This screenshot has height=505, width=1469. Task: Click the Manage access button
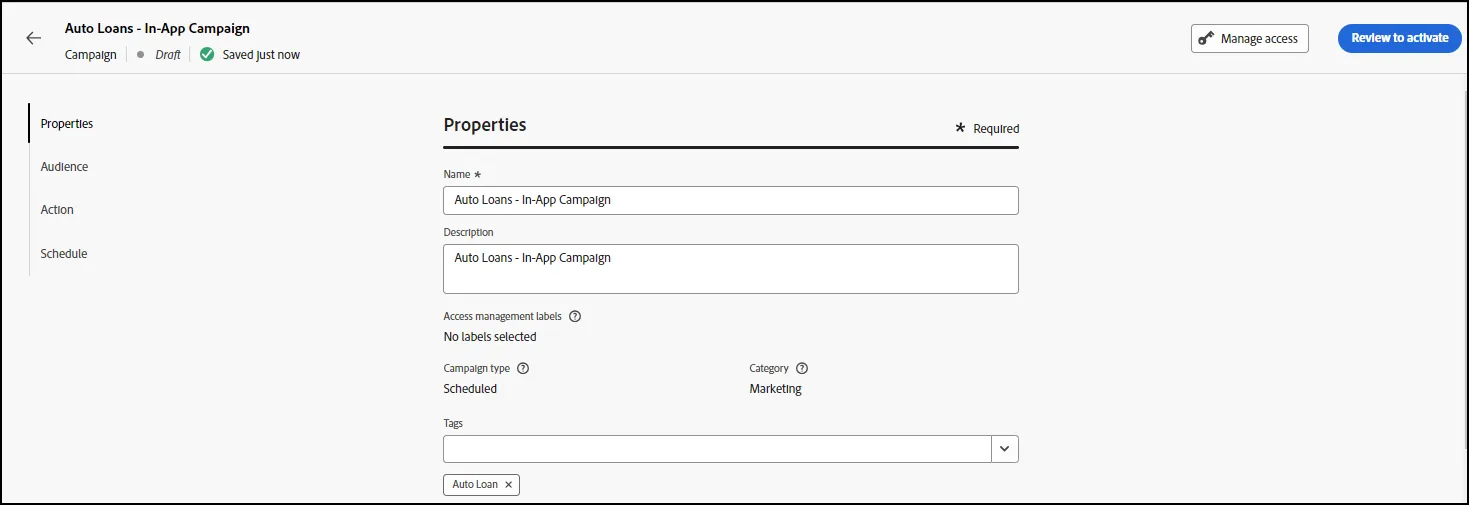[x=1250, y=38]
